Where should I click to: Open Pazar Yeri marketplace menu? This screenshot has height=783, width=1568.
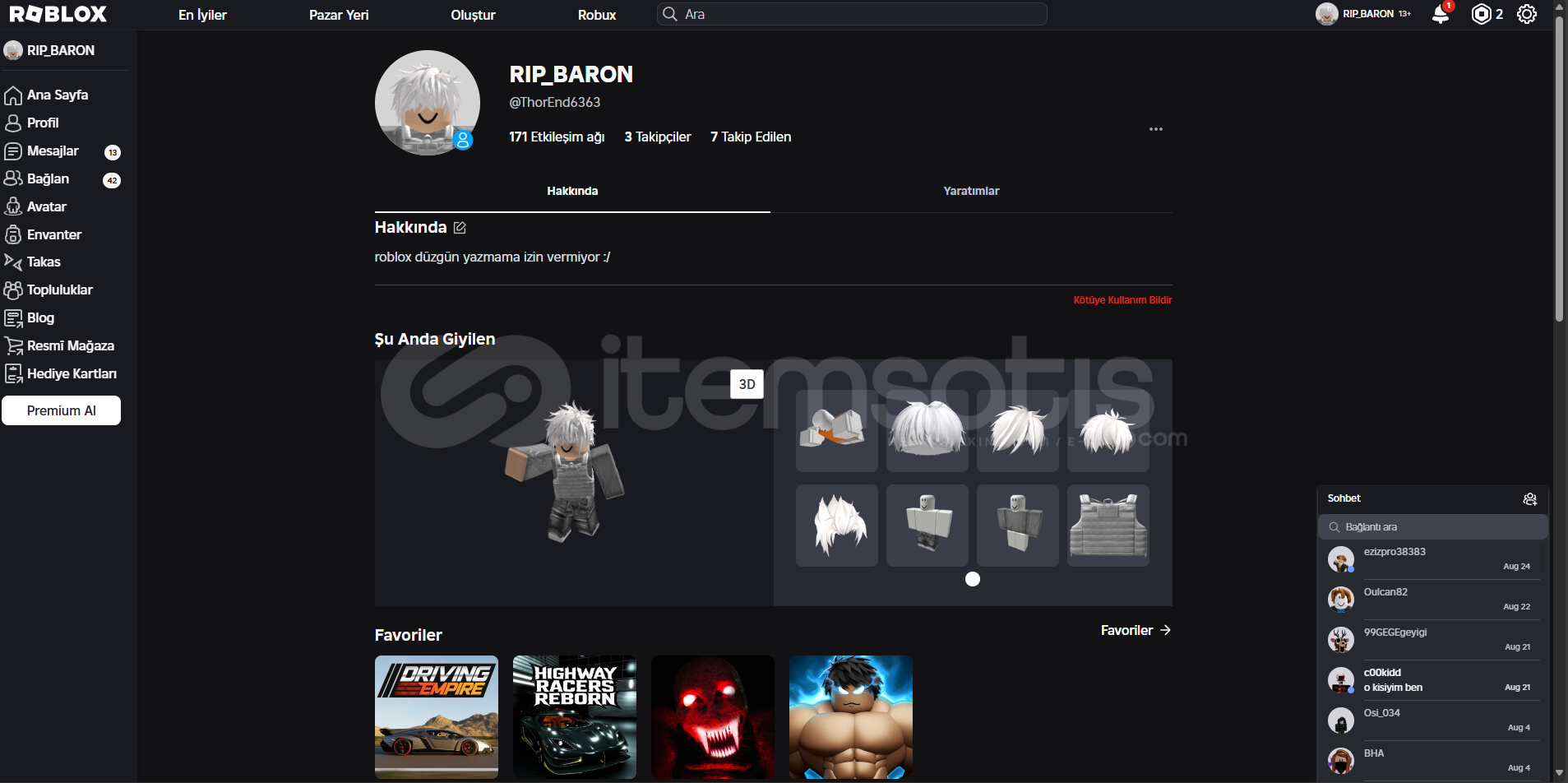click(x=339, y=15)
